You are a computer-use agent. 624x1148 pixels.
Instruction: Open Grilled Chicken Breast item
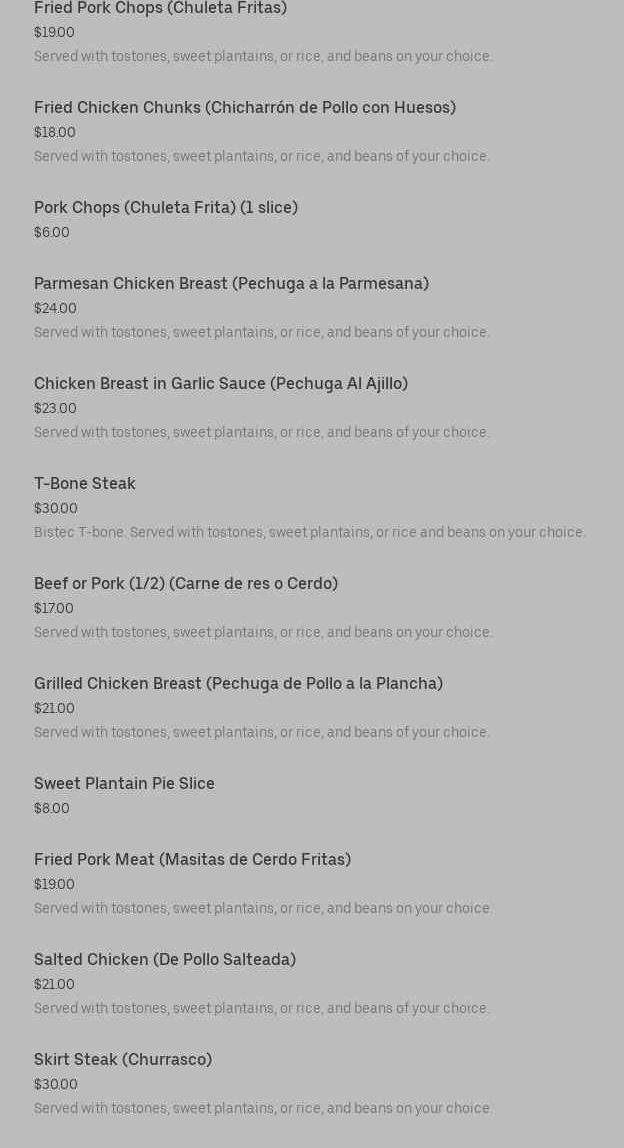click(x=238, y=684)
